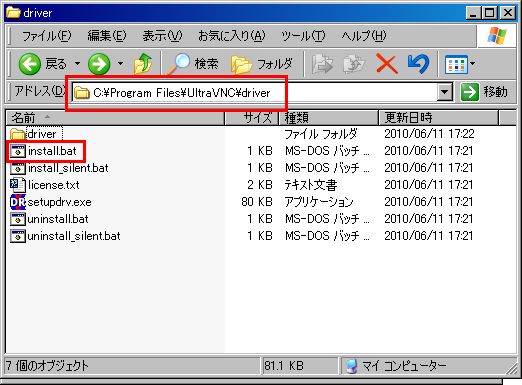Image resolution: width=522 pixels, height=385 pixels.
Task: Click the 2 KB size of license.txt
Action: pyautogui.click(x=260, y=185)
